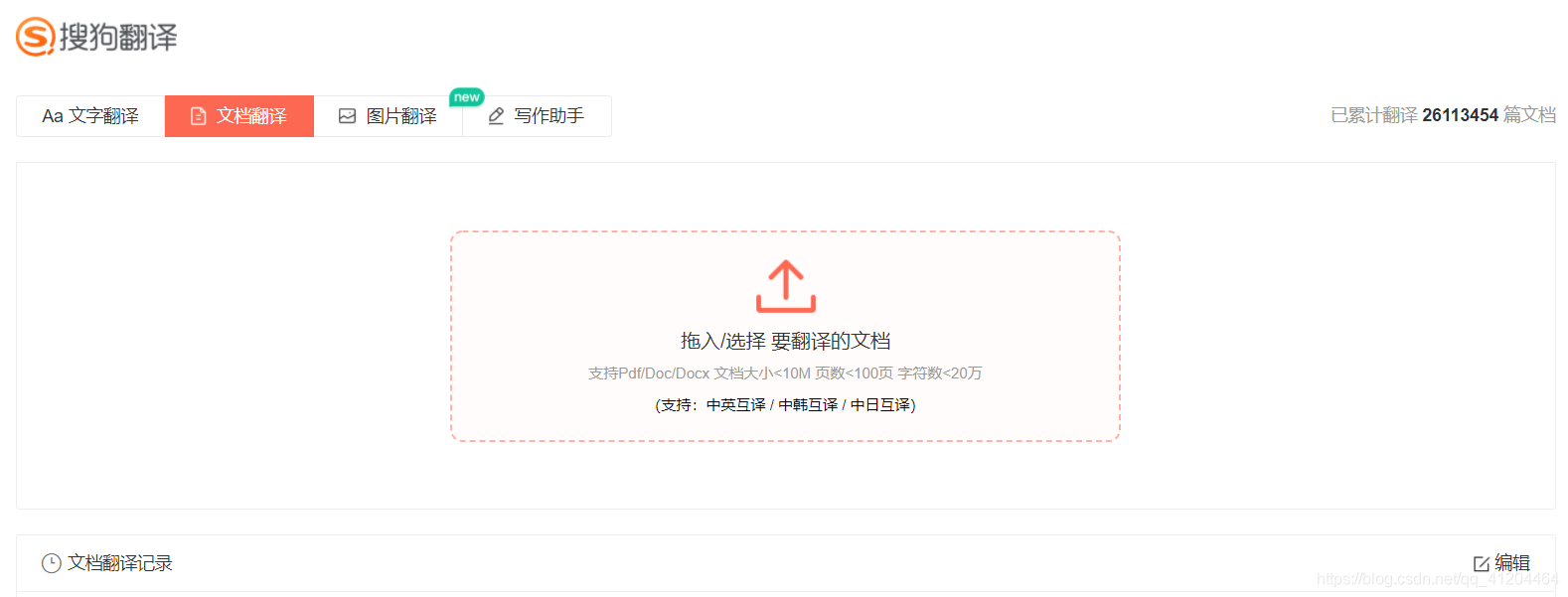This screenshot has width=1568, height=597.
Task: Open the 写作助手 tab
Action: click(x=537, y=116)
